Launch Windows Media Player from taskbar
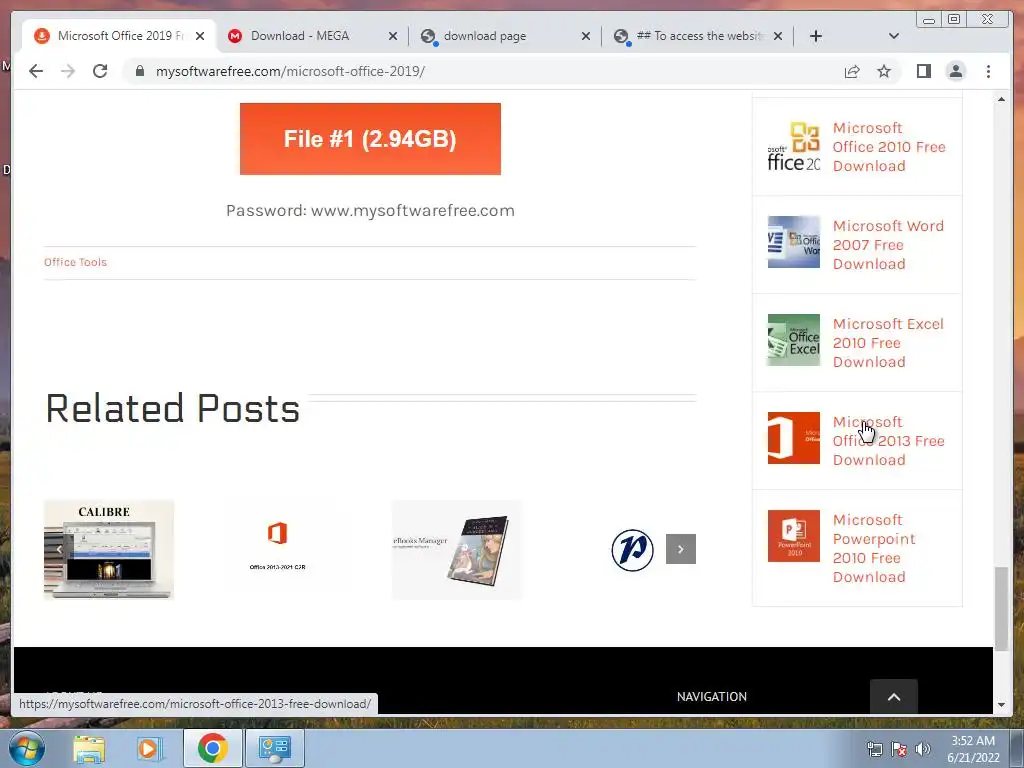 coord(150,748)
